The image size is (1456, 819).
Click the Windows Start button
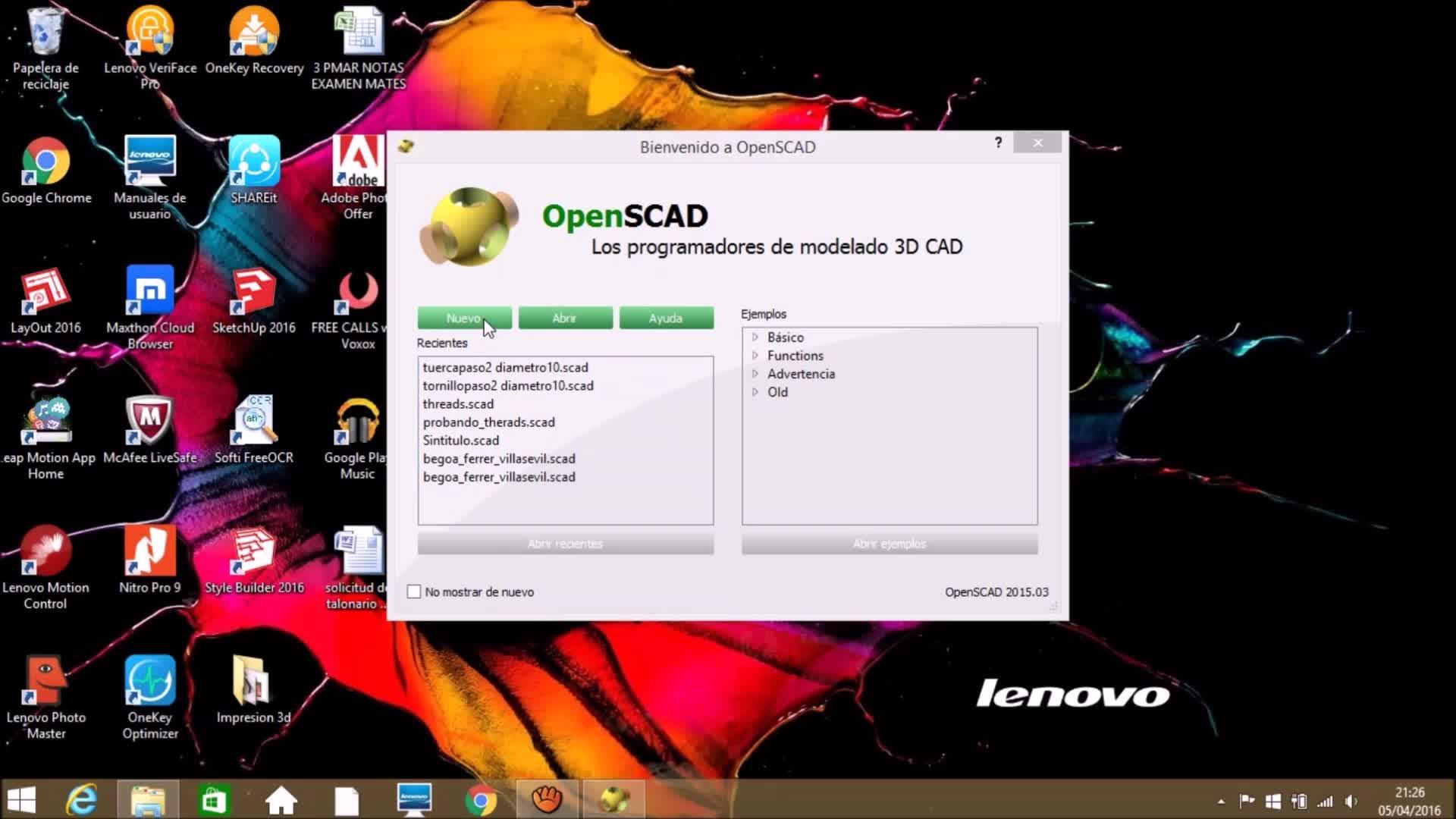(21, 799)
